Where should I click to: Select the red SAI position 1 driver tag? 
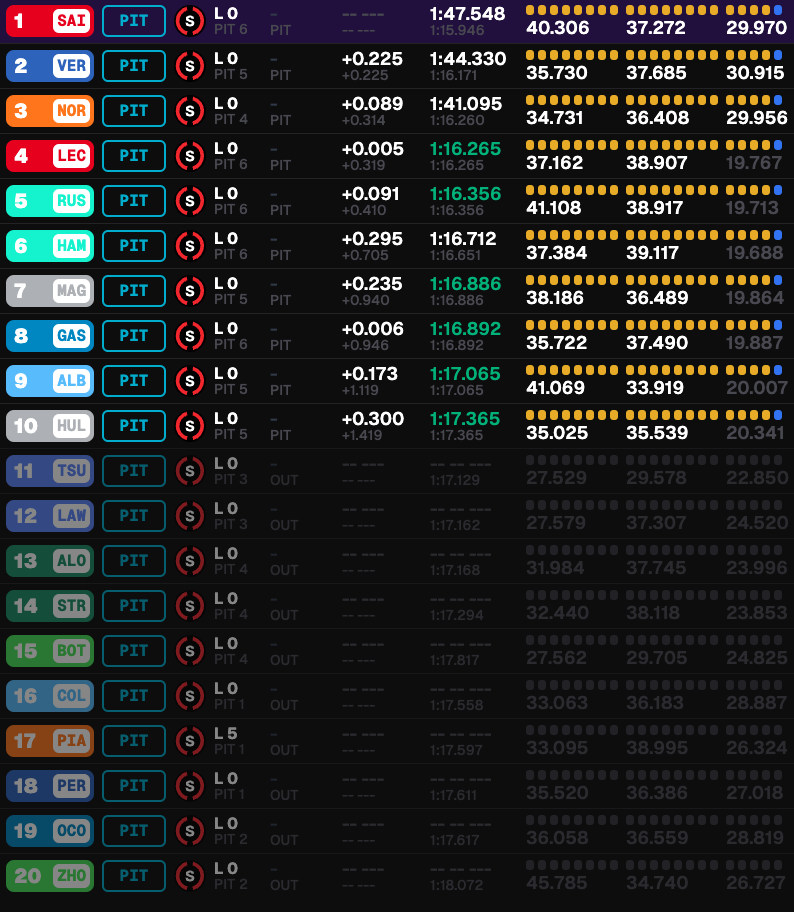point(50,21)
